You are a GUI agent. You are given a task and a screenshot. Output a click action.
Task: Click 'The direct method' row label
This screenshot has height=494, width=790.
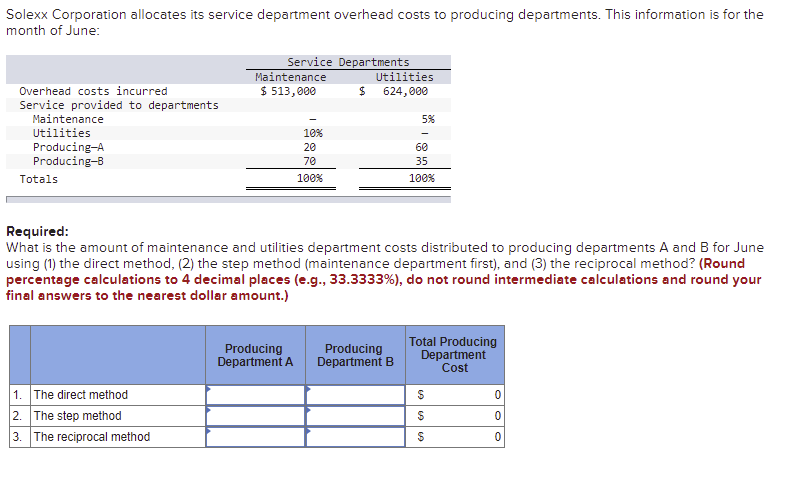point(81,395)
